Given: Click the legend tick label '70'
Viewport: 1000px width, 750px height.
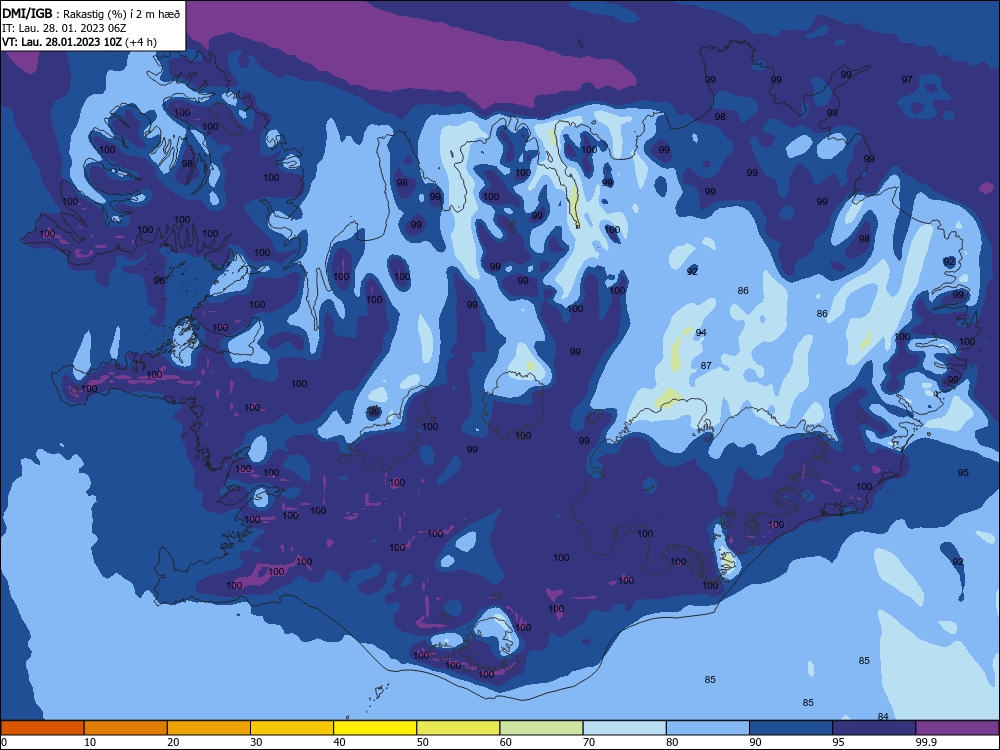Looking at the screenshot, I should [589, 742].
